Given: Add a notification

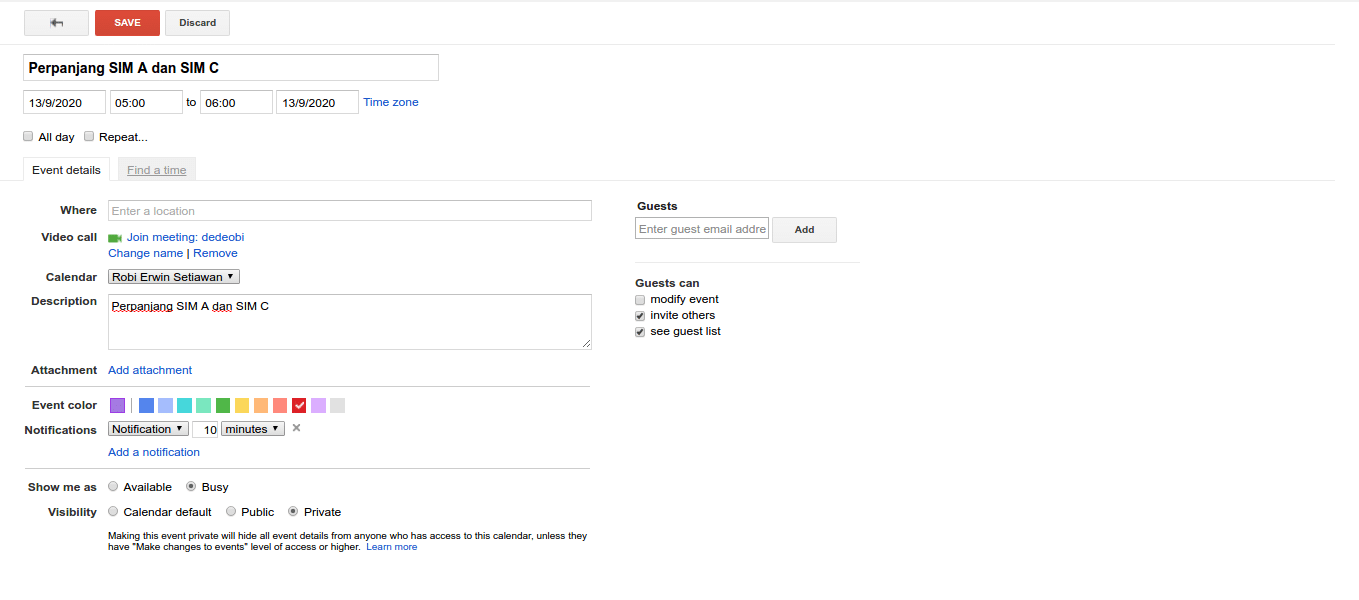Looking at the screenshot, I should pos(154,452).
